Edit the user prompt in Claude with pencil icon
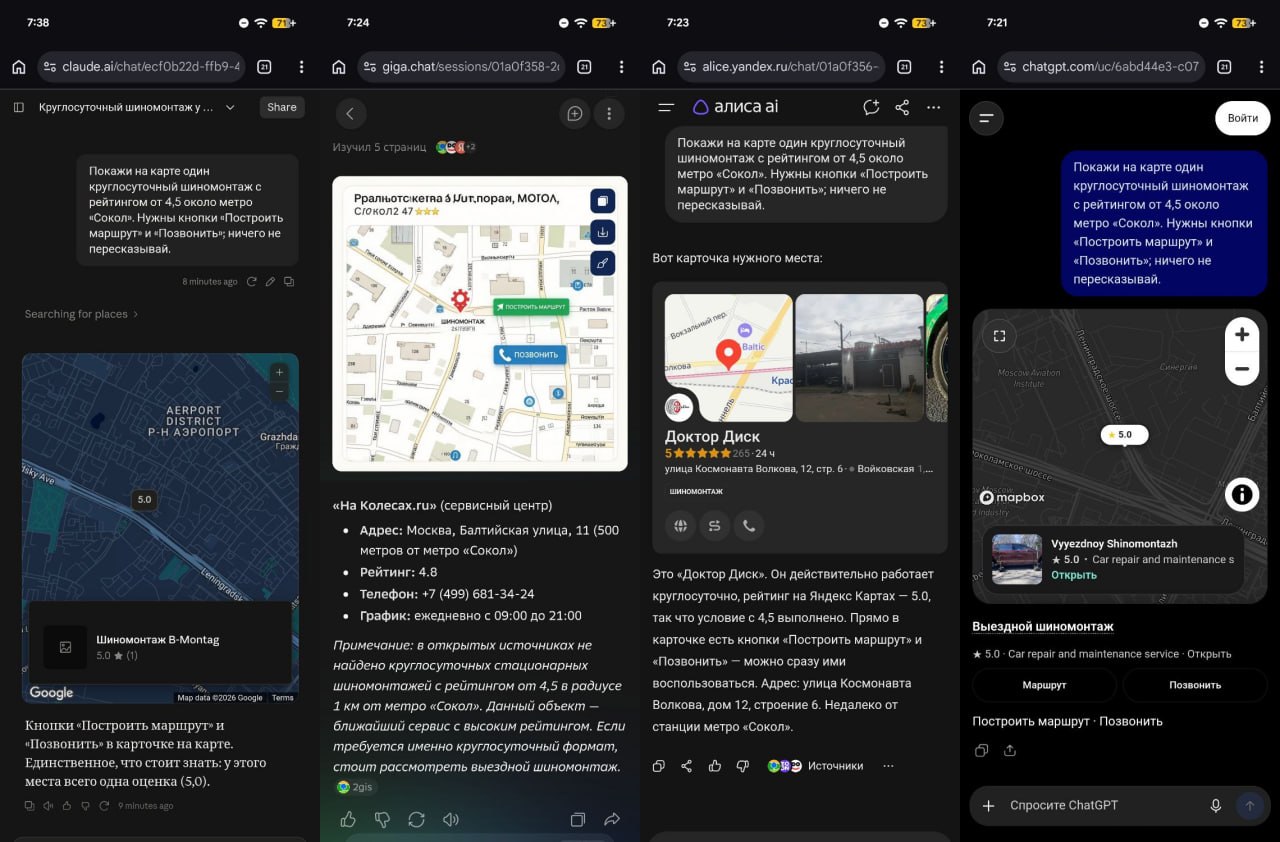Viewport: 1280px width, 842px height. click(x=270, y=282)
